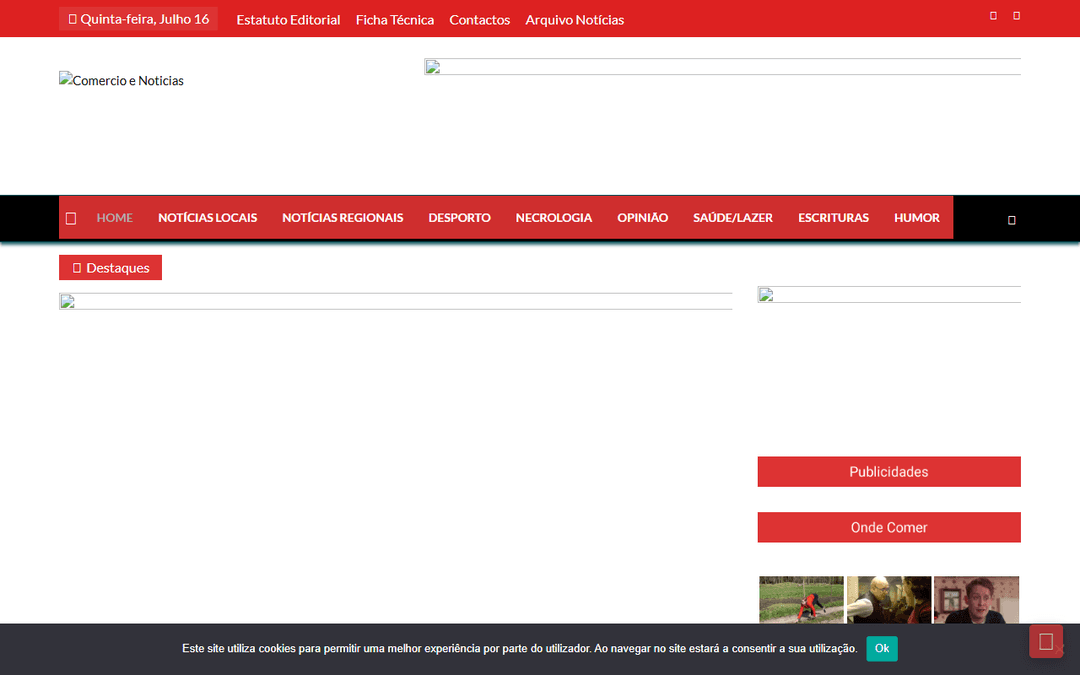Open the SAÚDE/LAZER section
The height and width of the screenshot is (675, 1080).
(x=733, y=218)
